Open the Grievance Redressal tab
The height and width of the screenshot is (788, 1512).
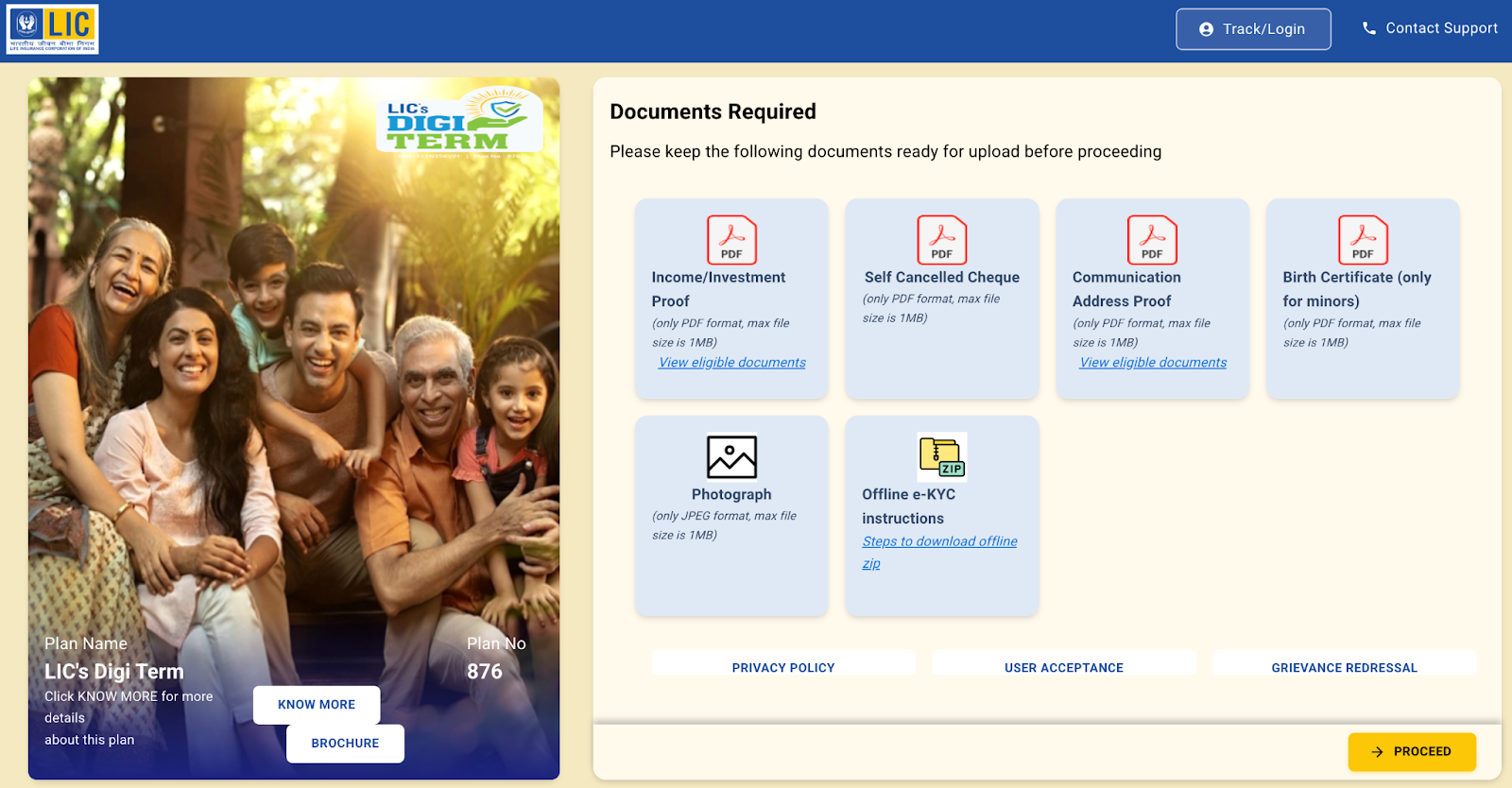click(x=1344, y=664)
